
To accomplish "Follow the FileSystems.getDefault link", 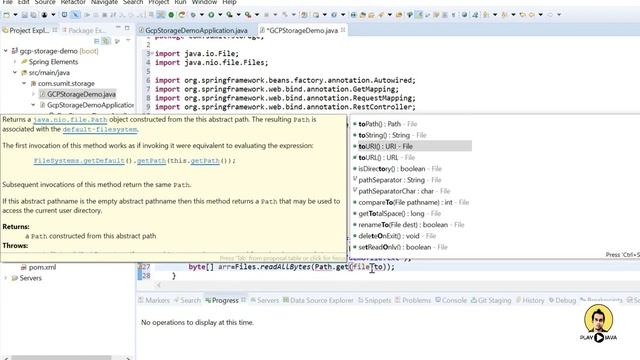I will click(79, 161).
